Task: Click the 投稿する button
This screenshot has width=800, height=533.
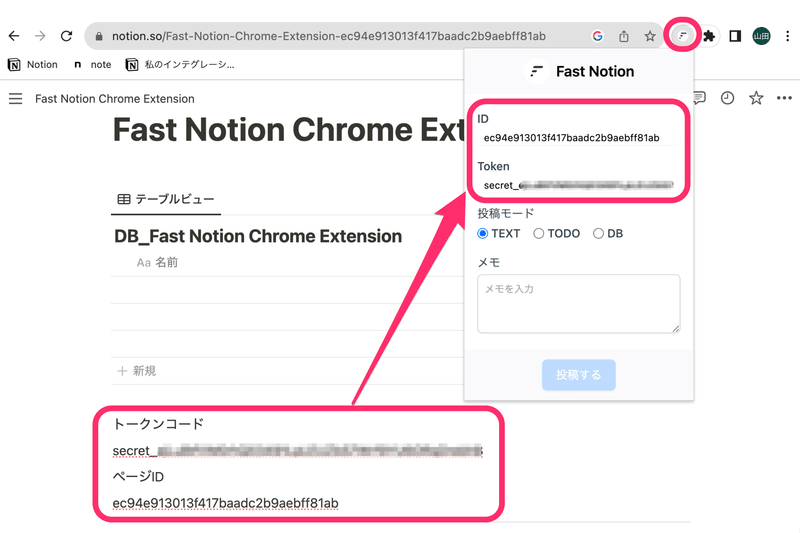Action: [579, 375]
